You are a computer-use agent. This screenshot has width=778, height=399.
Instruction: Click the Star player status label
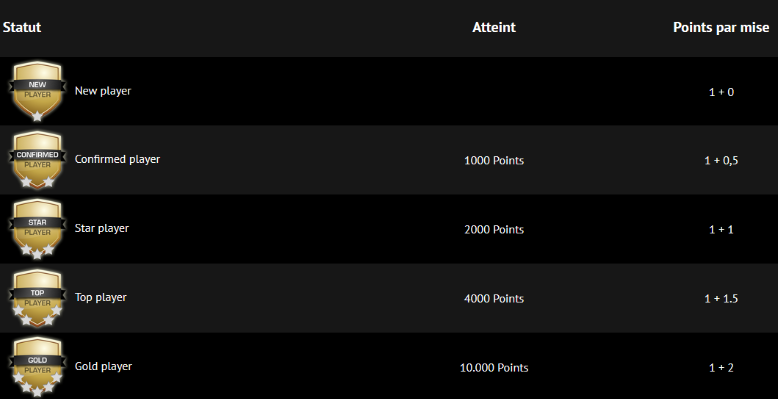pos(102,228)
